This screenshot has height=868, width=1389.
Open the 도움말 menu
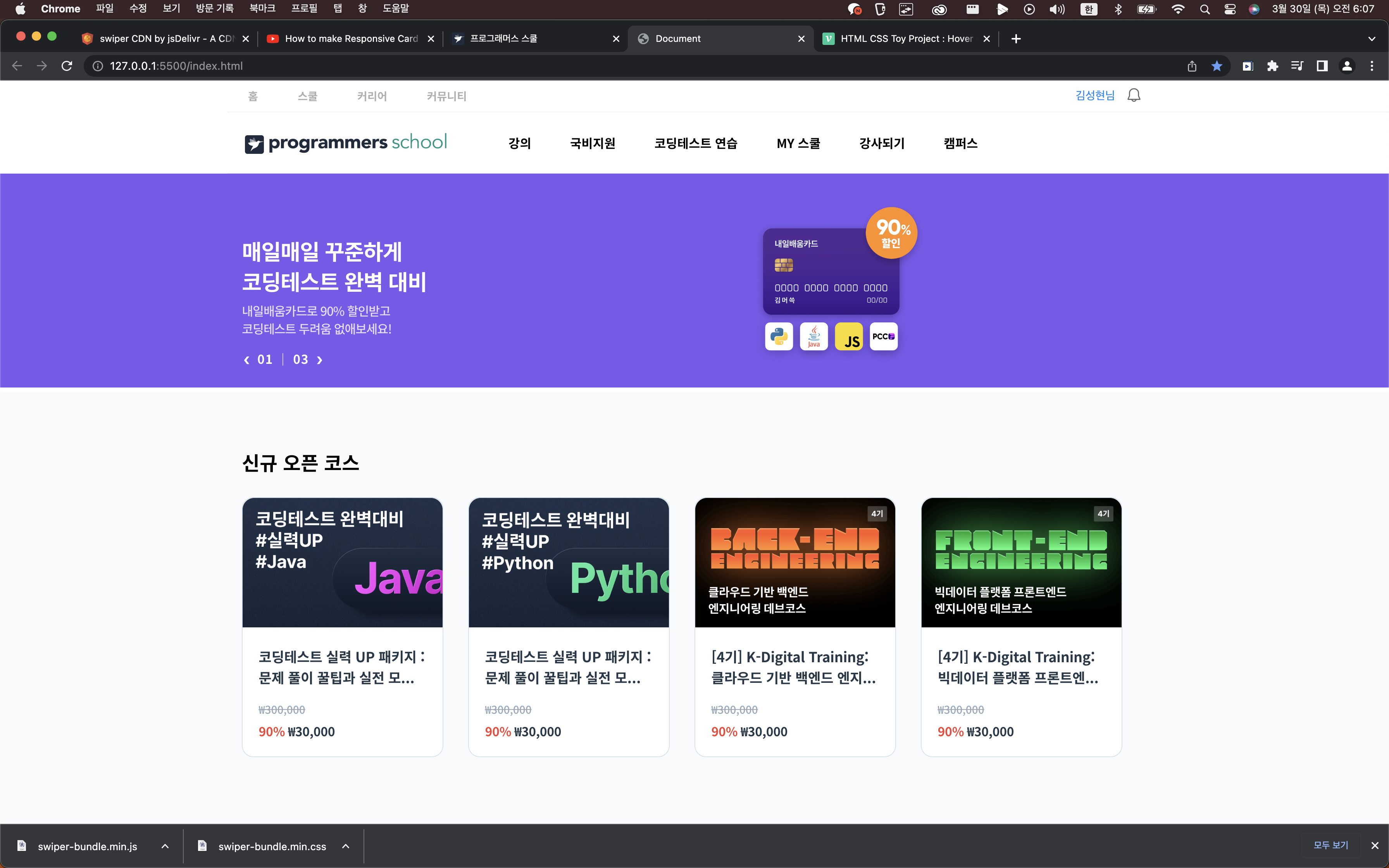pyautogui.click(x=395, y=9)
